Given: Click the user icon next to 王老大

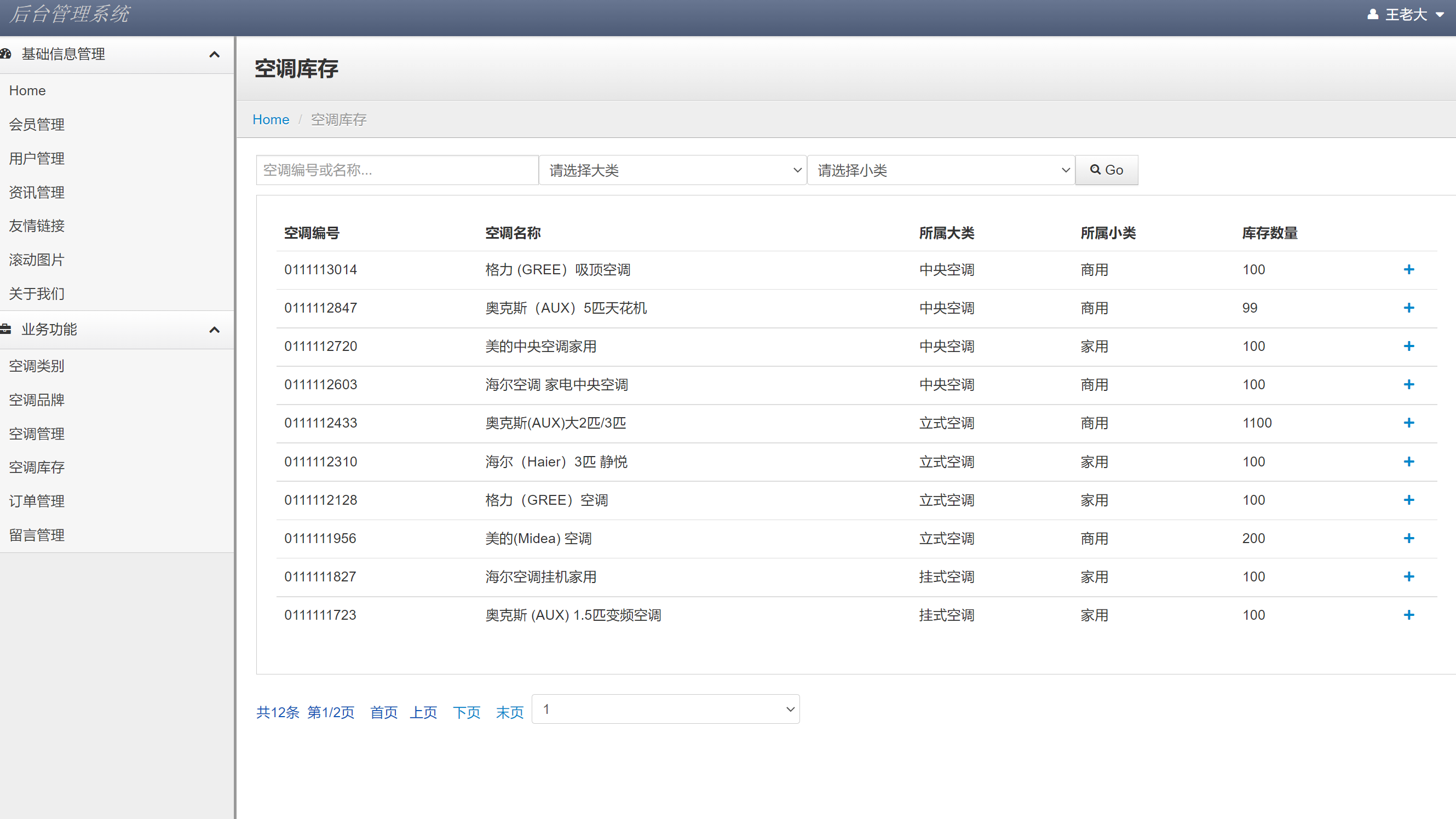Looking at the screenshot, I should tap(1372, 14).
